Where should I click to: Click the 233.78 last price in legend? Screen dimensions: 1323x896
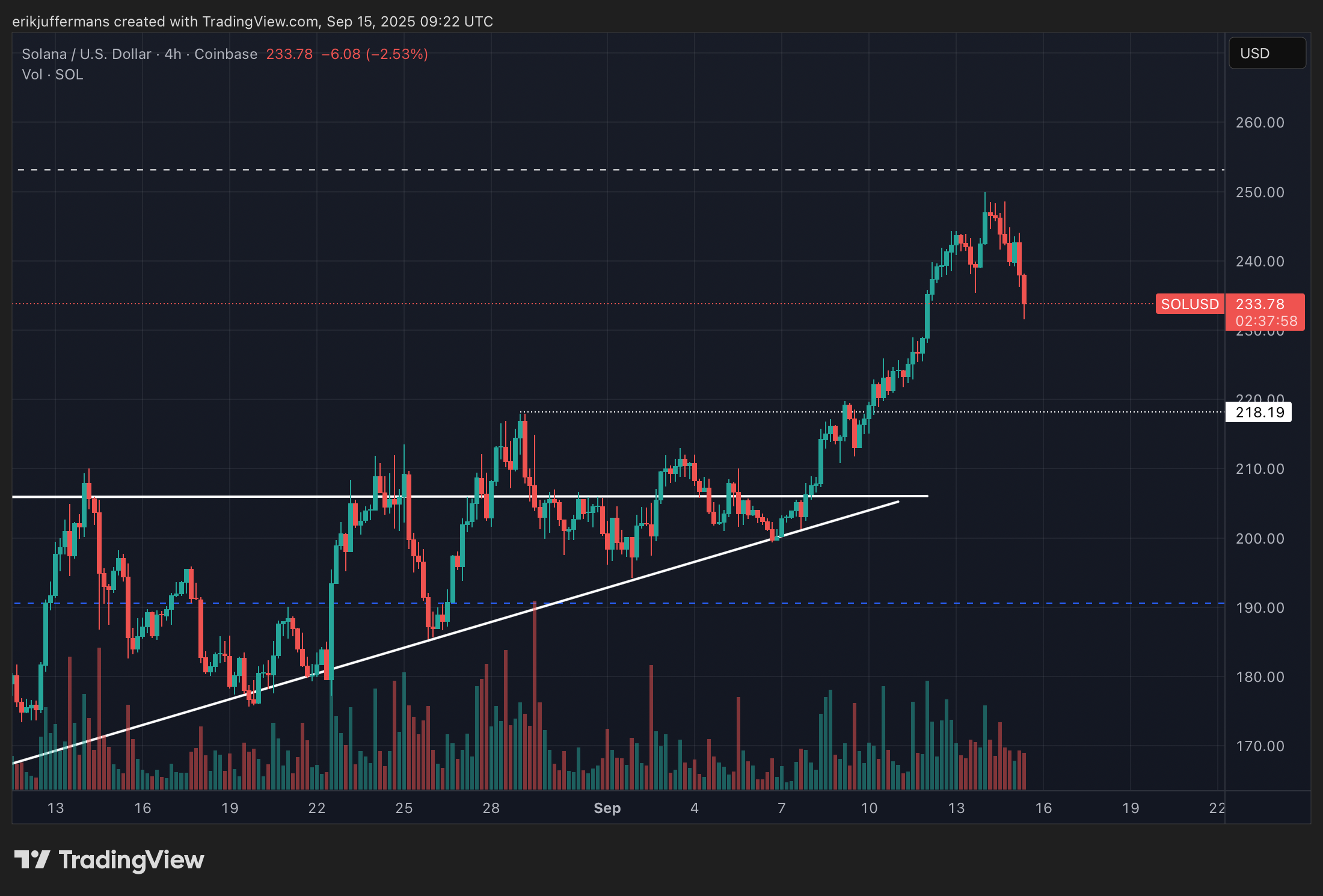pyautogui.click(x=289, y=54)
